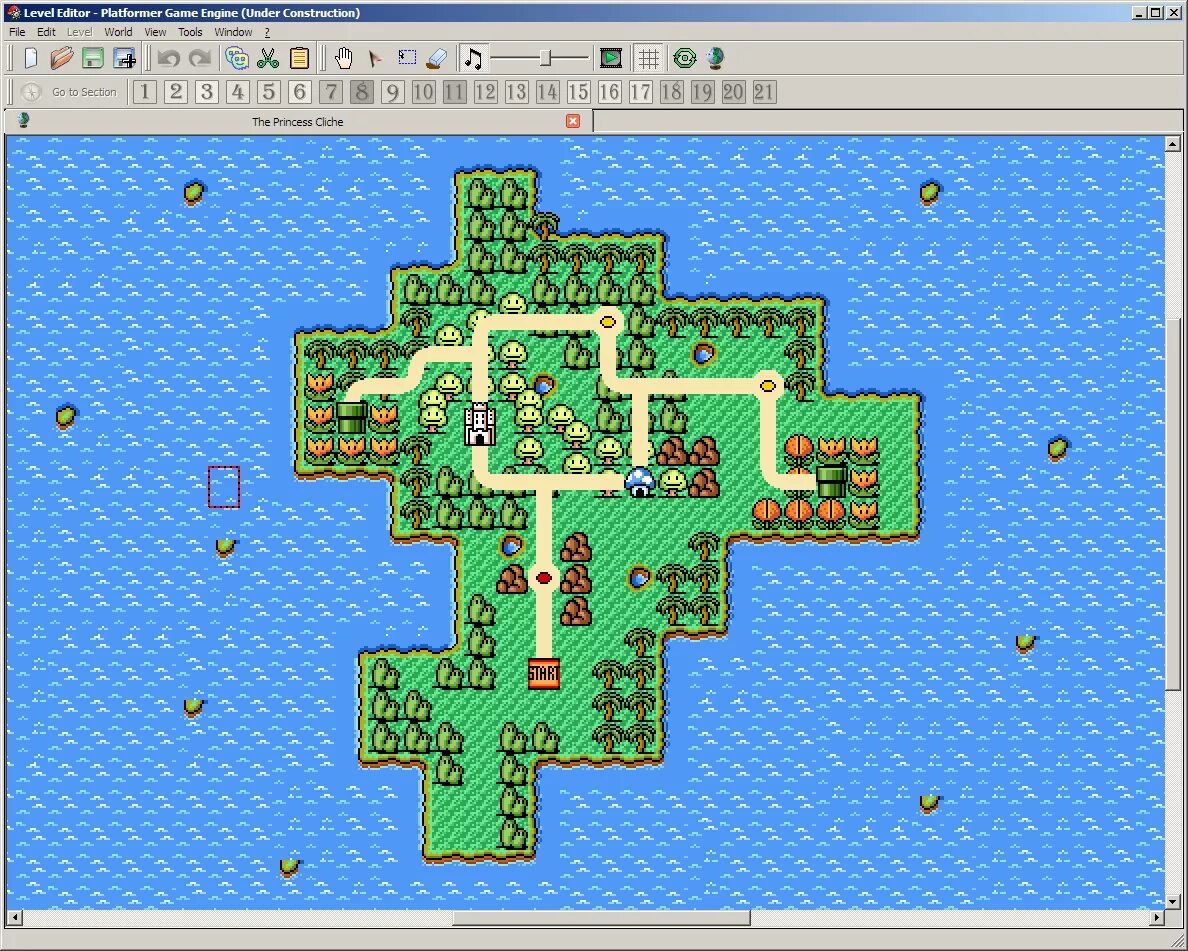This screenshot has height=951, width=1188.
Task: Adjust the music volume slider handle
Action: tap(545, 58)
